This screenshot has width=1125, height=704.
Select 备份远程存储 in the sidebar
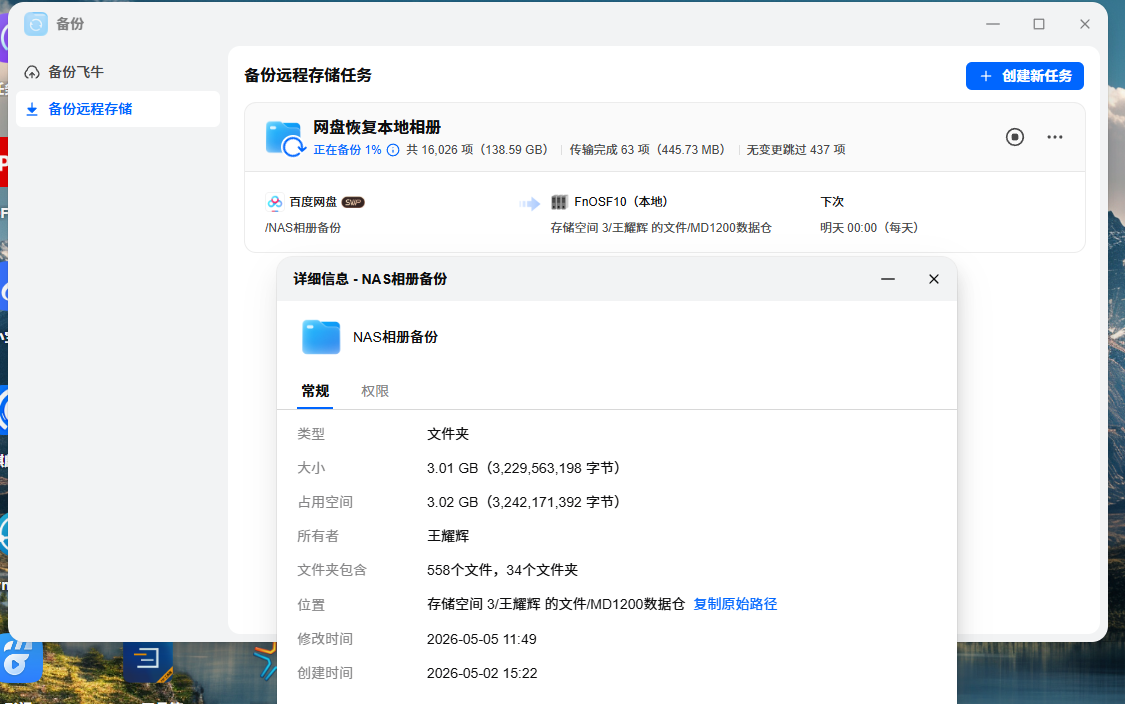pos(118,109)
